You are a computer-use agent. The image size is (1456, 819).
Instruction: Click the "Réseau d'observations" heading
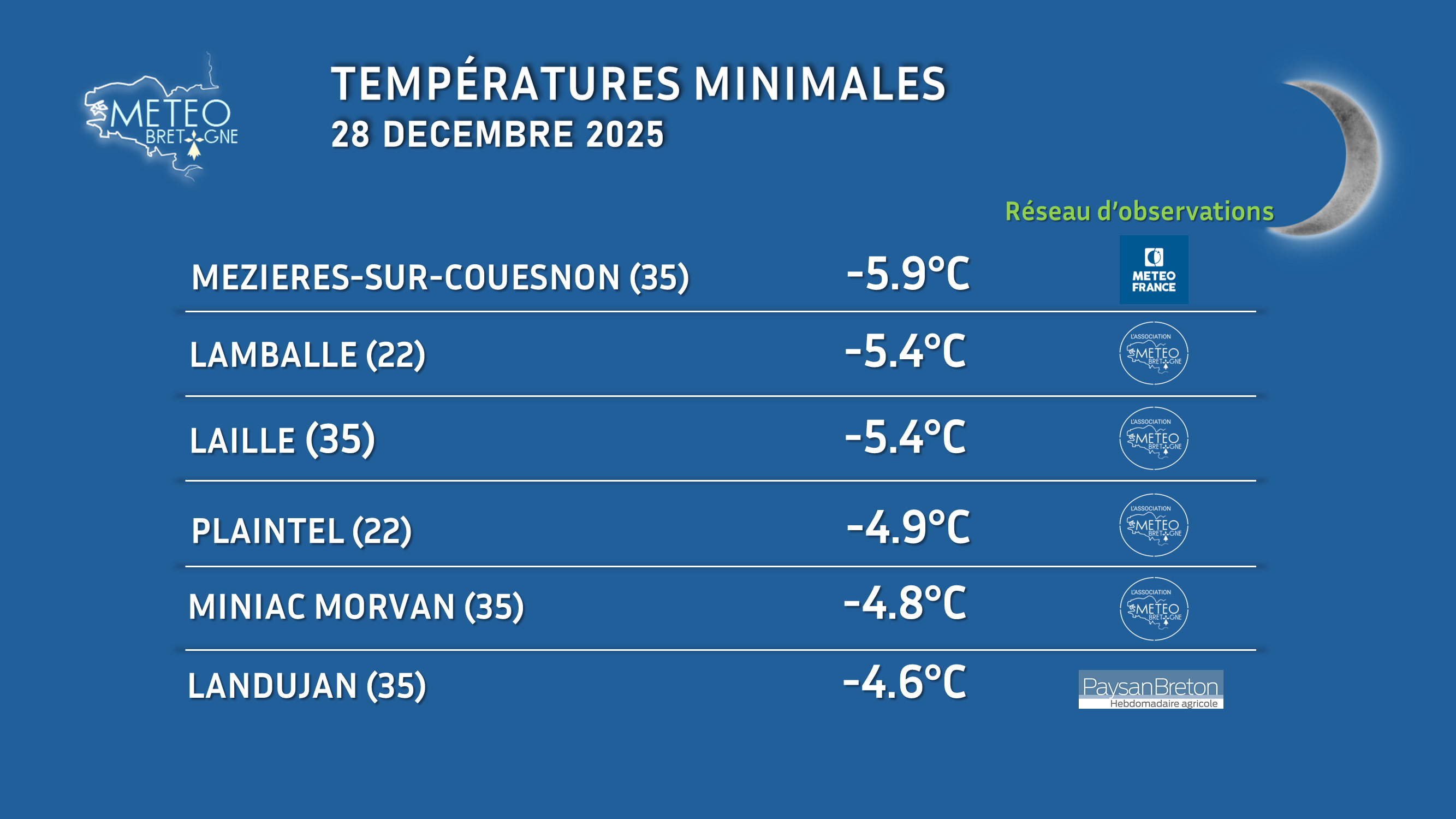1139,211
